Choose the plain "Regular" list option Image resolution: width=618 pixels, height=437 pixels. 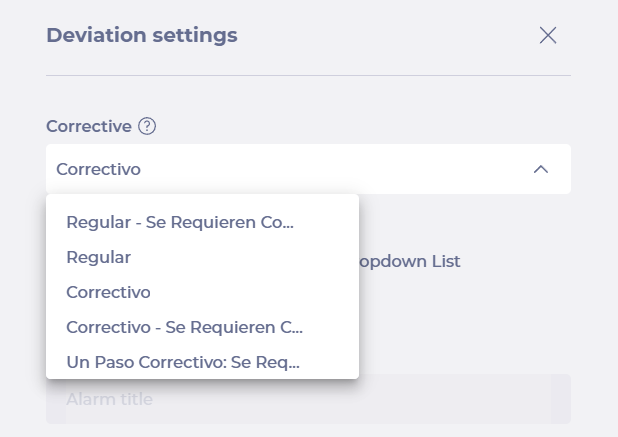[x=202, y=257]
